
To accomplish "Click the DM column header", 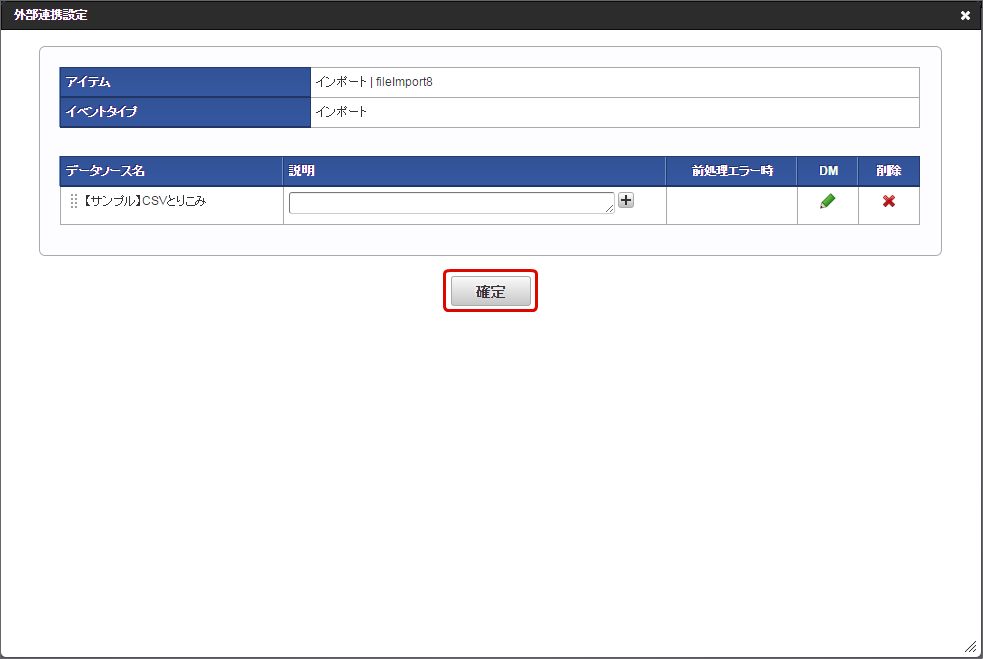I will (x=828, y=171).
